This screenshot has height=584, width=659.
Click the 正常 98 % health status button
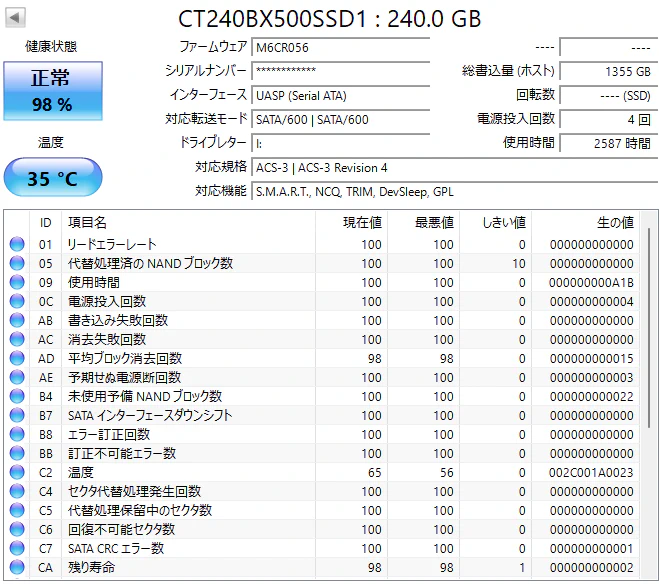click(x=53, y=91)
